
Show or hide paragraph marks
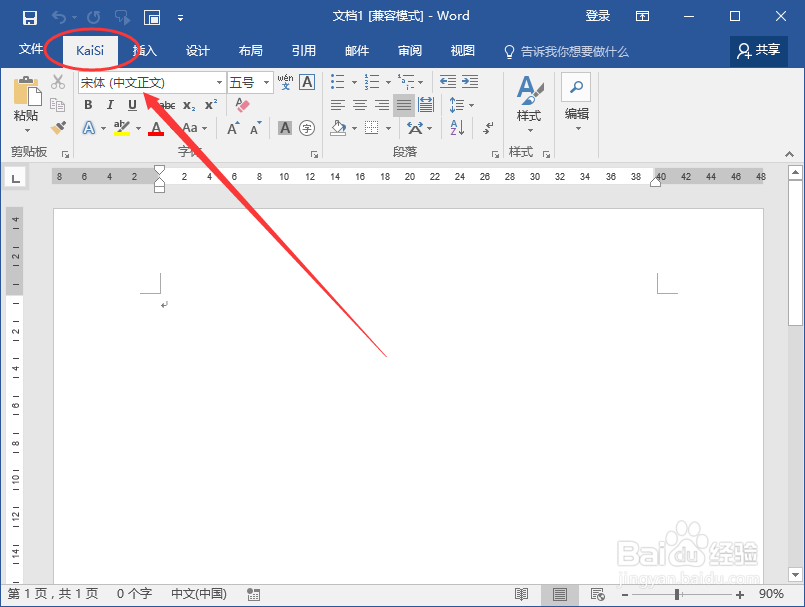(488, 127)
